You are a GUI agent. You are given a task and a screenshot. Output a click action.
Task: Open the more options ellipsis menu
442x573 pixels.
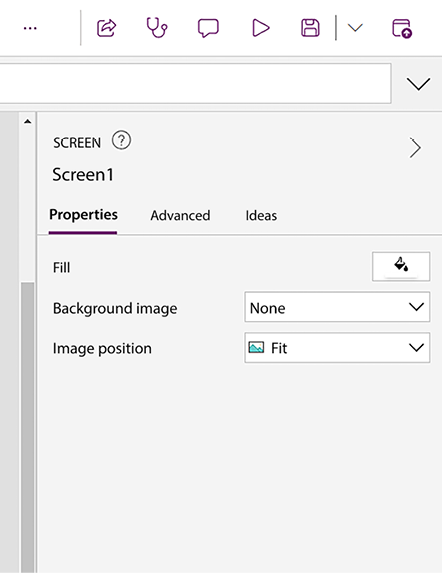tap(30, 28)
